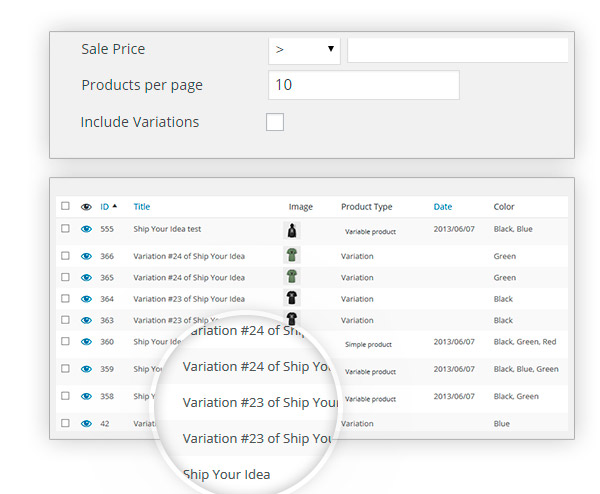
Task: Click the Products per page input field
Action: (x=364, y=85)
